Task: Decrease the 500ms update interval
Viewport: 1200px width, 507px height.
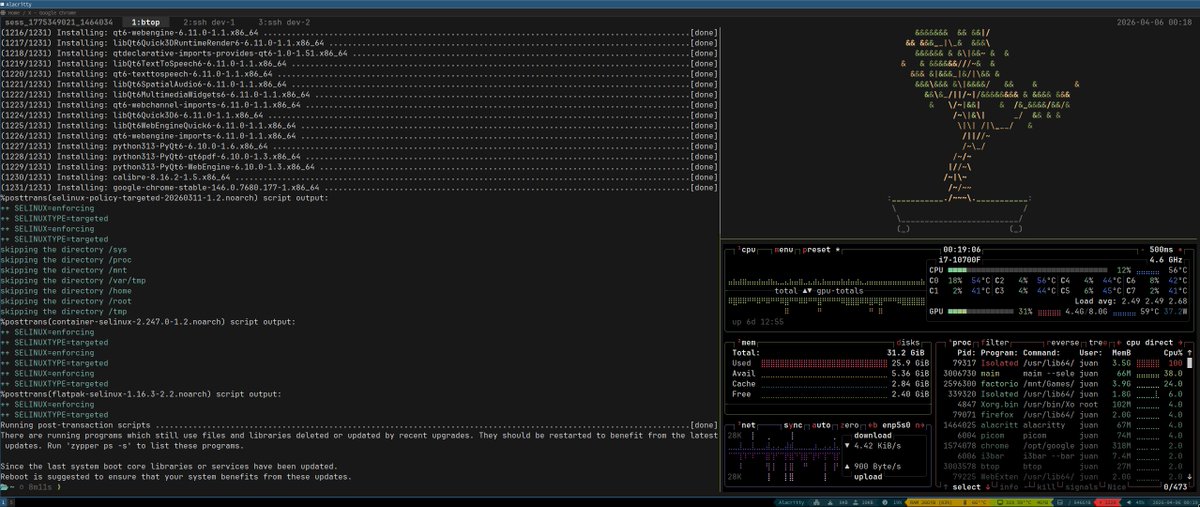Action: [1143, 250]
